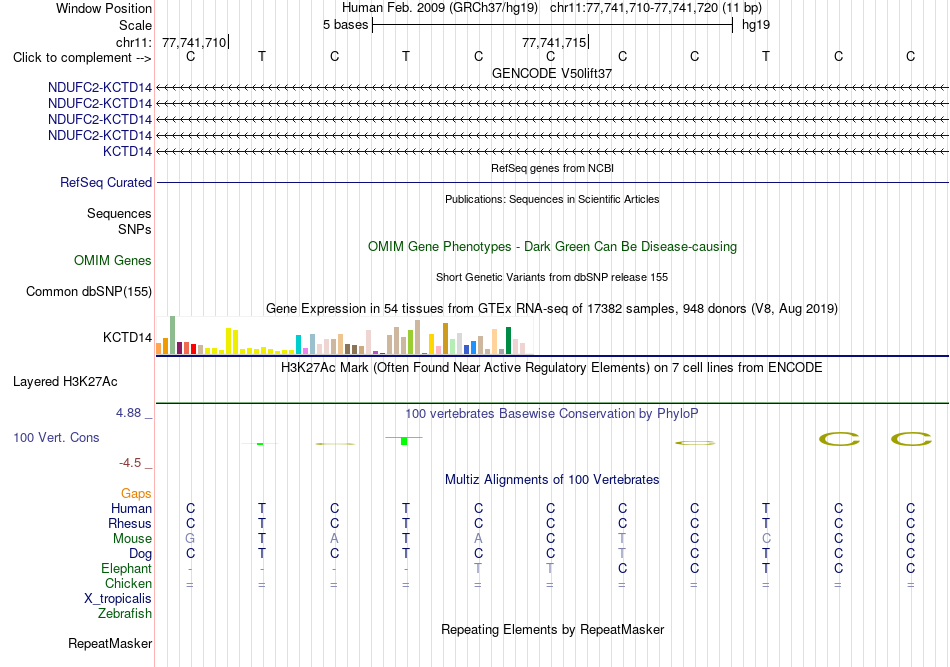Click the Common dbSNP(155) side label
The image size is (950, 667).
[89, 291]
